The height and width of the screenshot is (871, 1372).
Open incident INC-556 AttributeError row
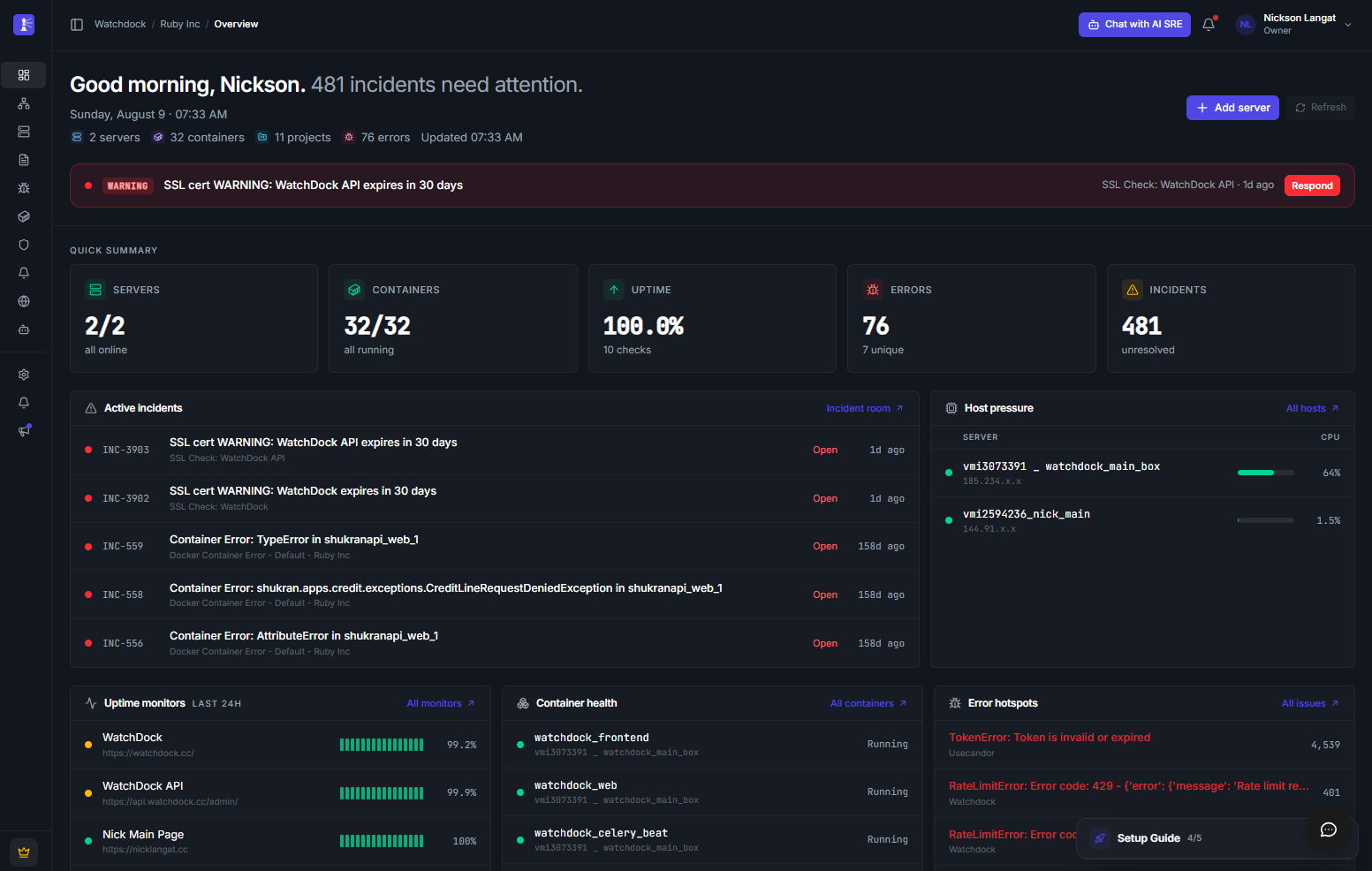pyautogui.click(x=495, y=643)
